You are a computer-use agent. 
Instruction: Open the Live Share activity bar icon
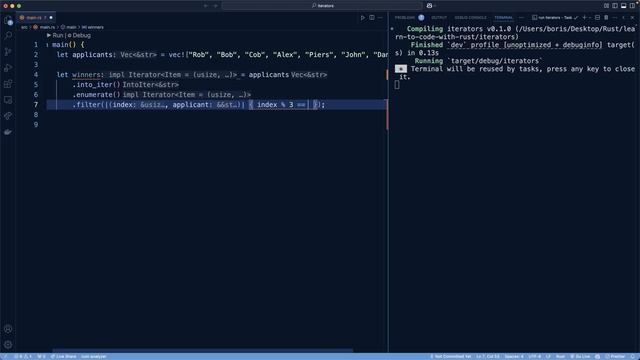coord(8,116)
